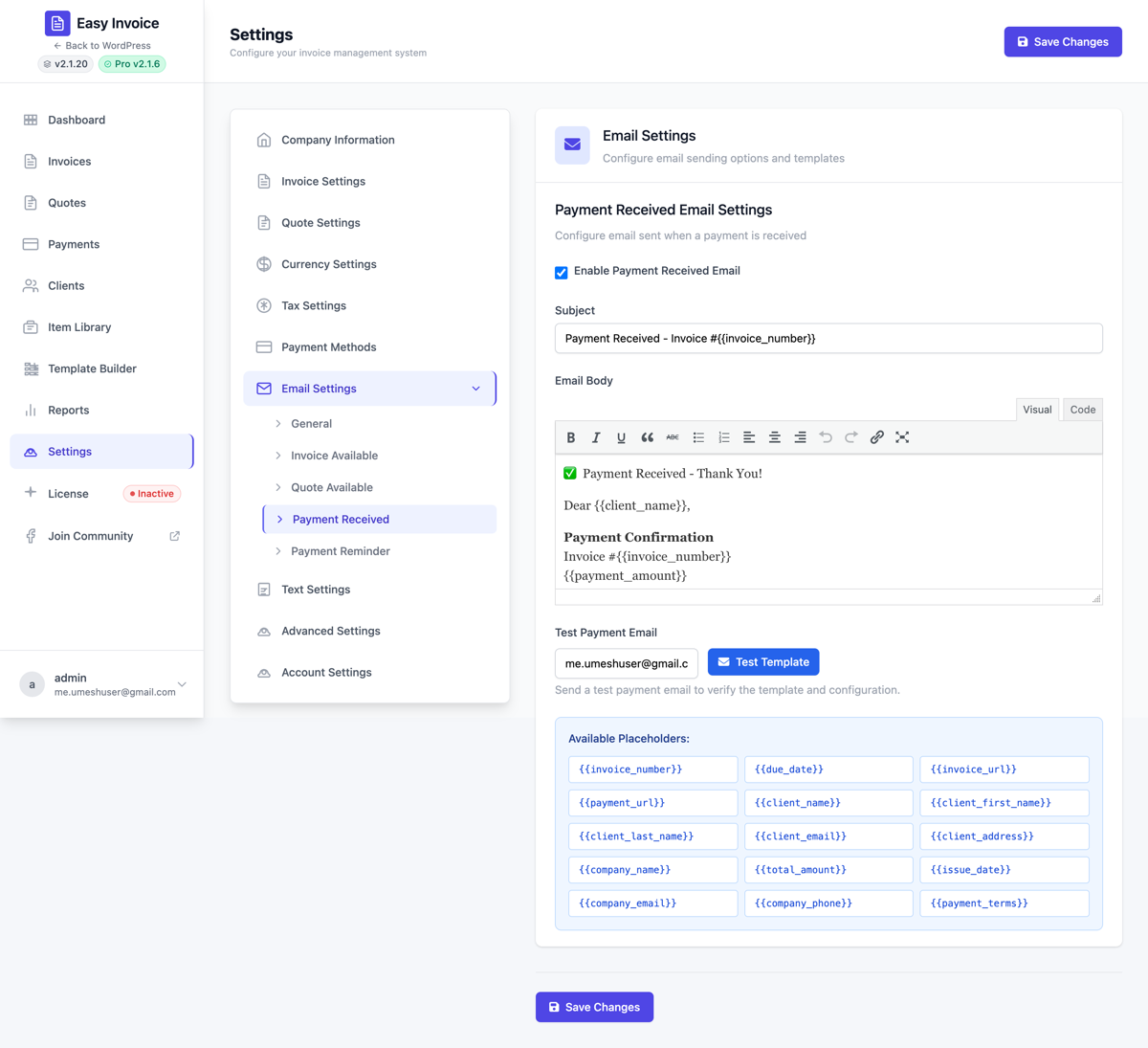The image size is (1148, 1048).
Task: Align email text right
Action: tap(801, 437)
